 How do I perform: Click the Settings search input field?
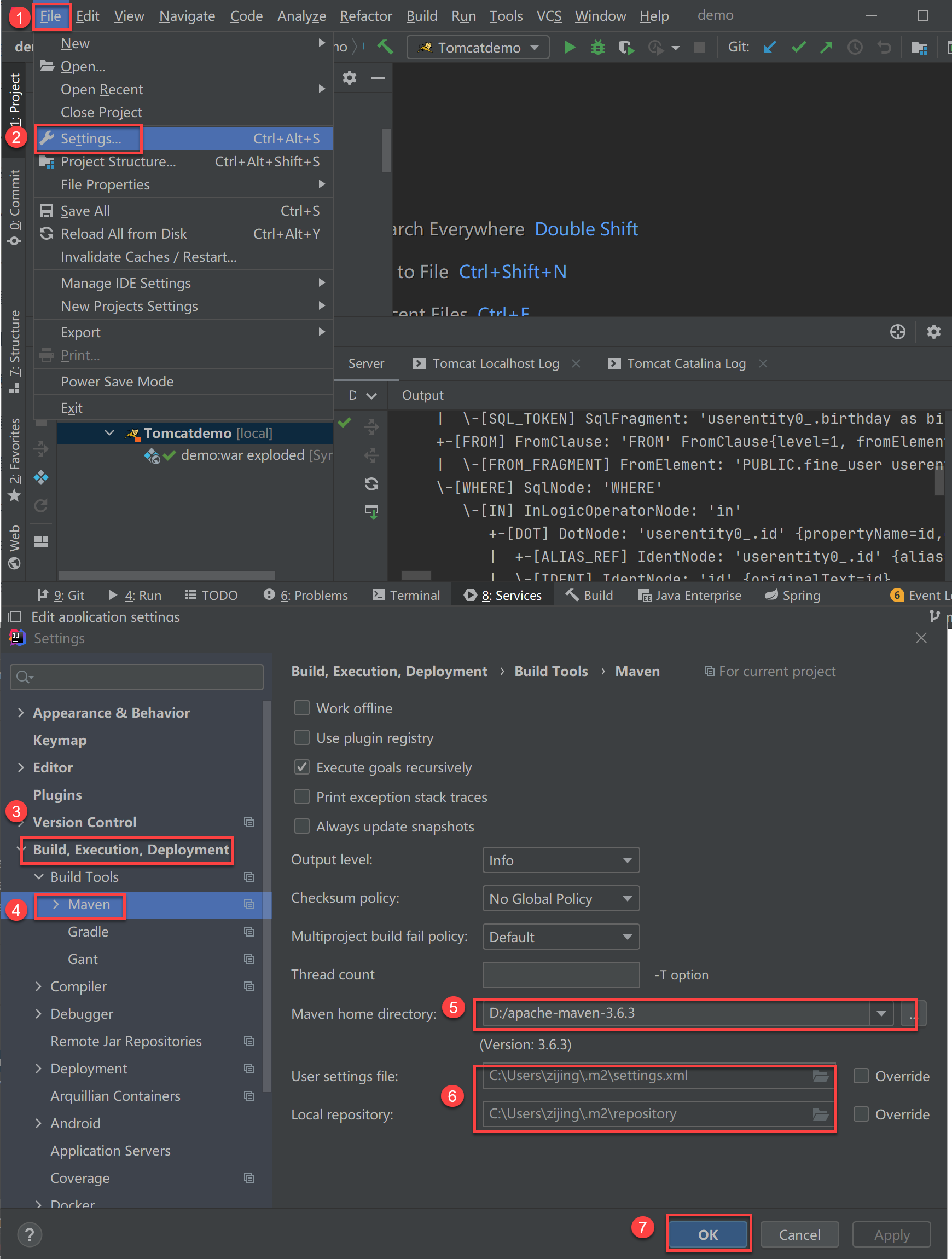137,677
